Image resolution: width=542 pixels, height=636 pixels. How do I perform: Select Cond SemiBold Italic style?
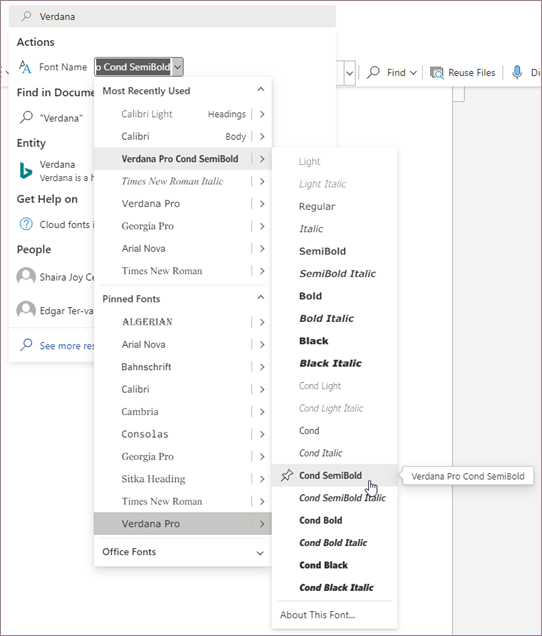(x=334, y=498)
